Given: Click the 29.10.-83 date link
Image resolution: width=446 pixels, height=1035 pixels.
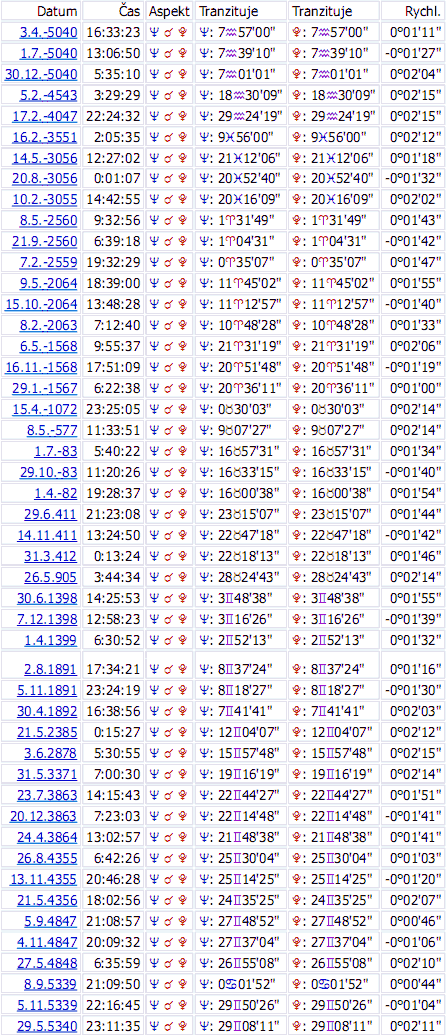Looking at the screenshot, I should point(49,472).
